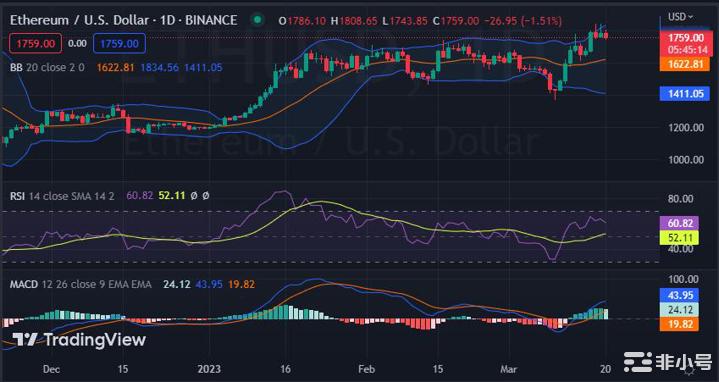Click RSI value 60.82 in legend
This screenshot has width=719, height=382.
[139, 196]
